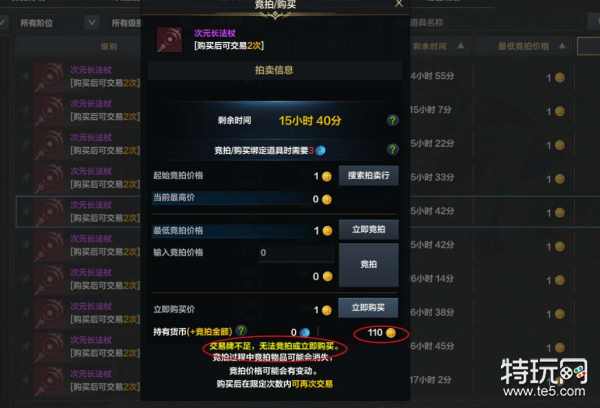Click the 搜索拍卖行 button

368,176
